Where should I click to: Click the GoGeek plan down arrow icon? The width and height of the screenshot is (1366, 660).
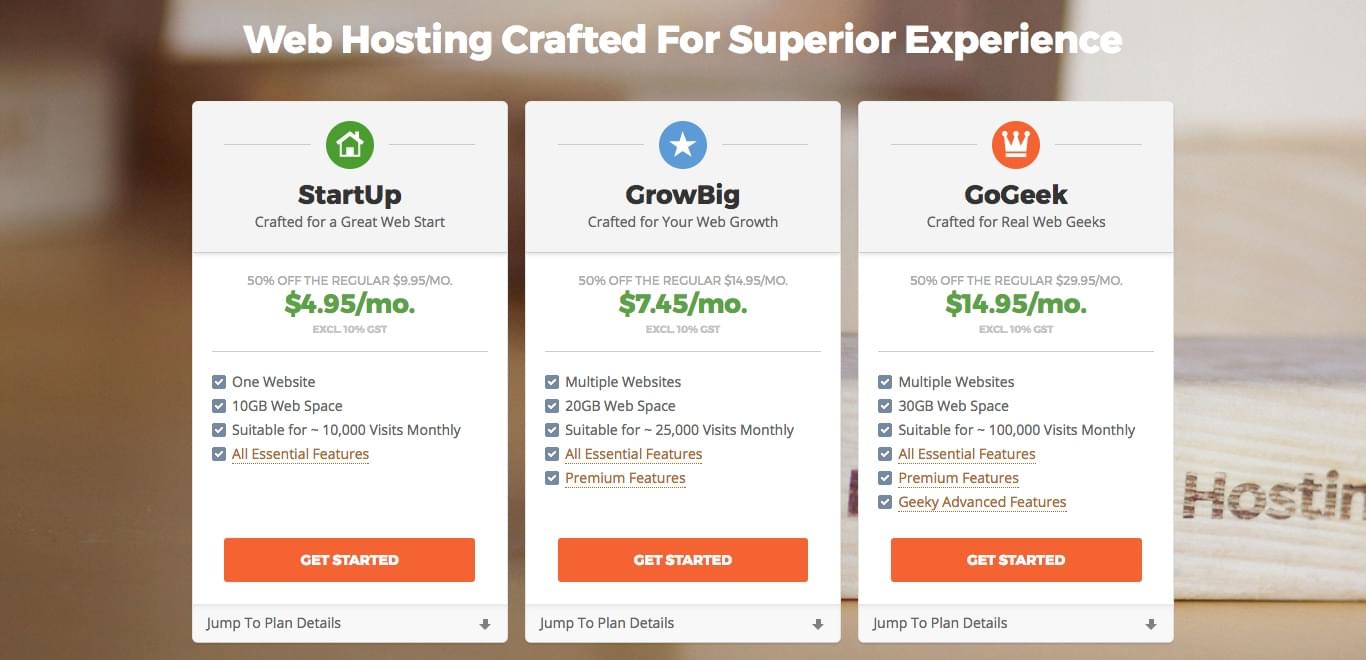1151,624
